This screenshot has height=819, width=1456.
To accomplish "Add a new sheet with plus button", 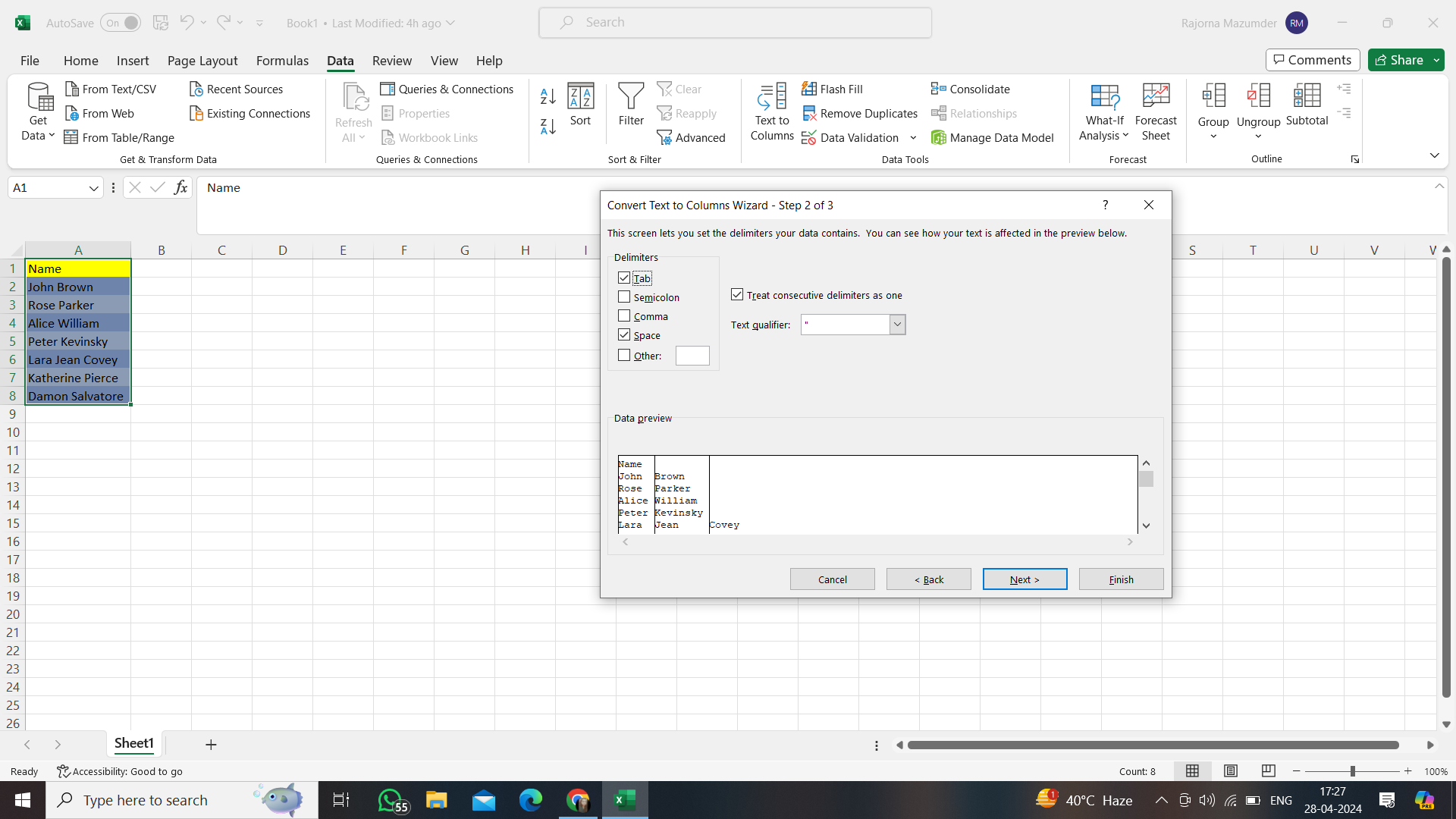I will [x=211, y=745].
